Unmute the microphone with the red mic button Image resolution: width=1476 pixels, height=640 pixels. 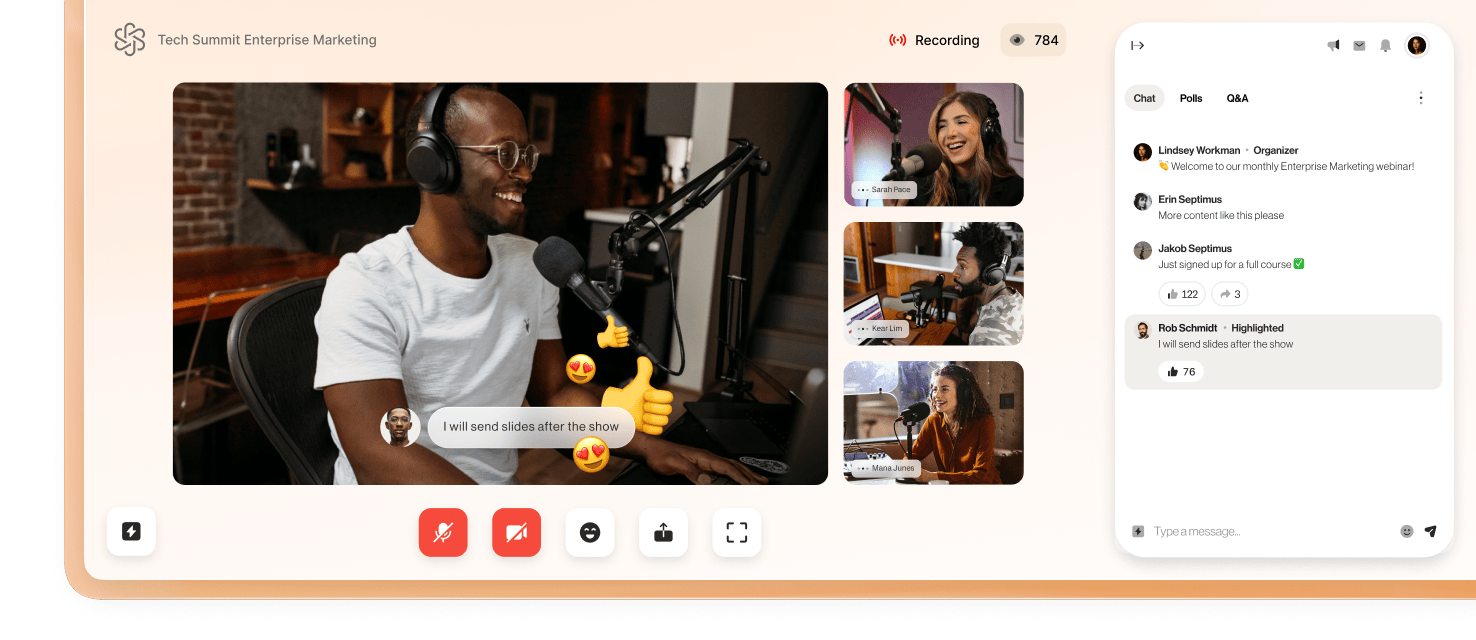pos(443,533)
